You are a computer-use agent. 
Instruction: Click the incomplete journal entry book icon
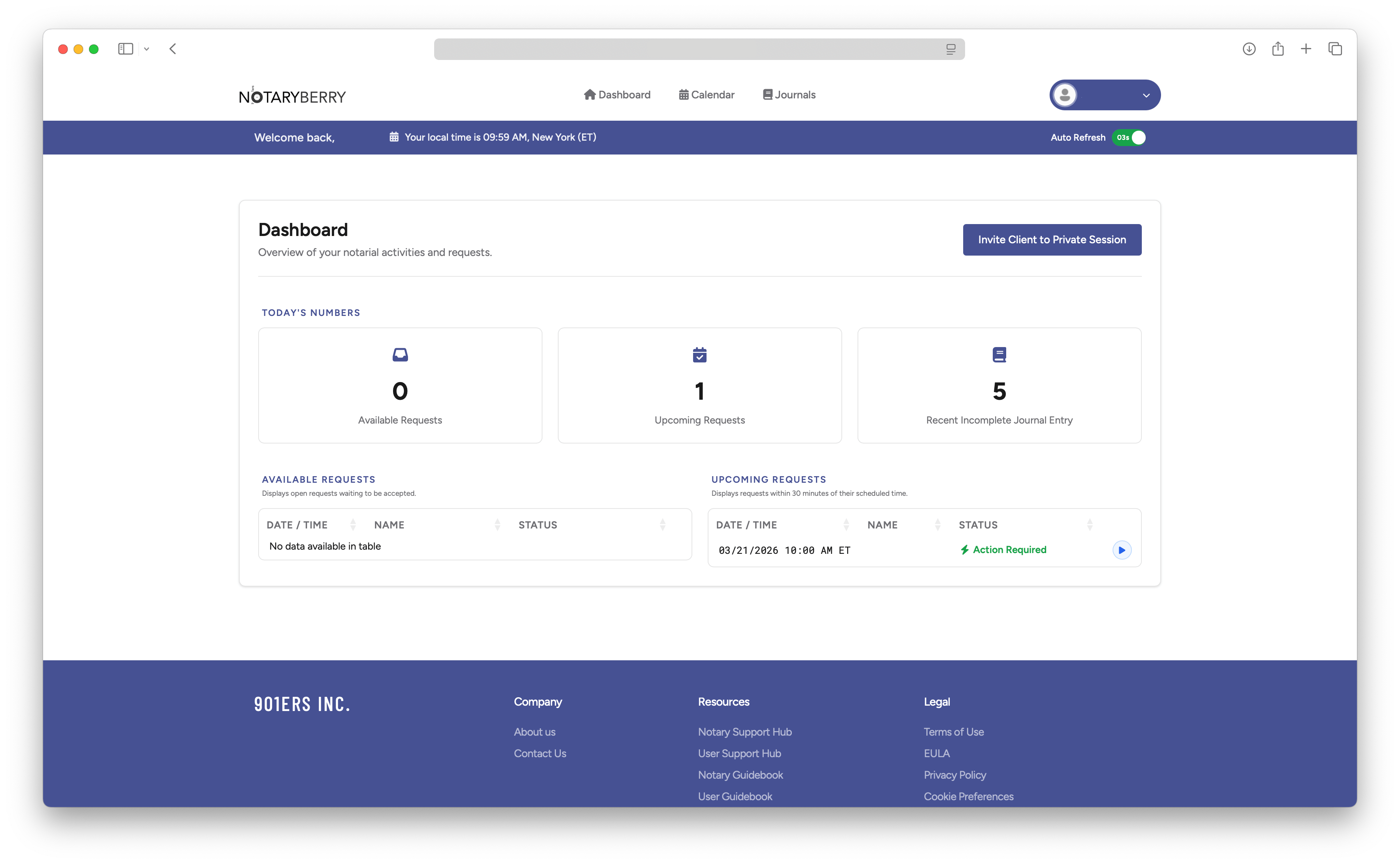tap(999, 355)
